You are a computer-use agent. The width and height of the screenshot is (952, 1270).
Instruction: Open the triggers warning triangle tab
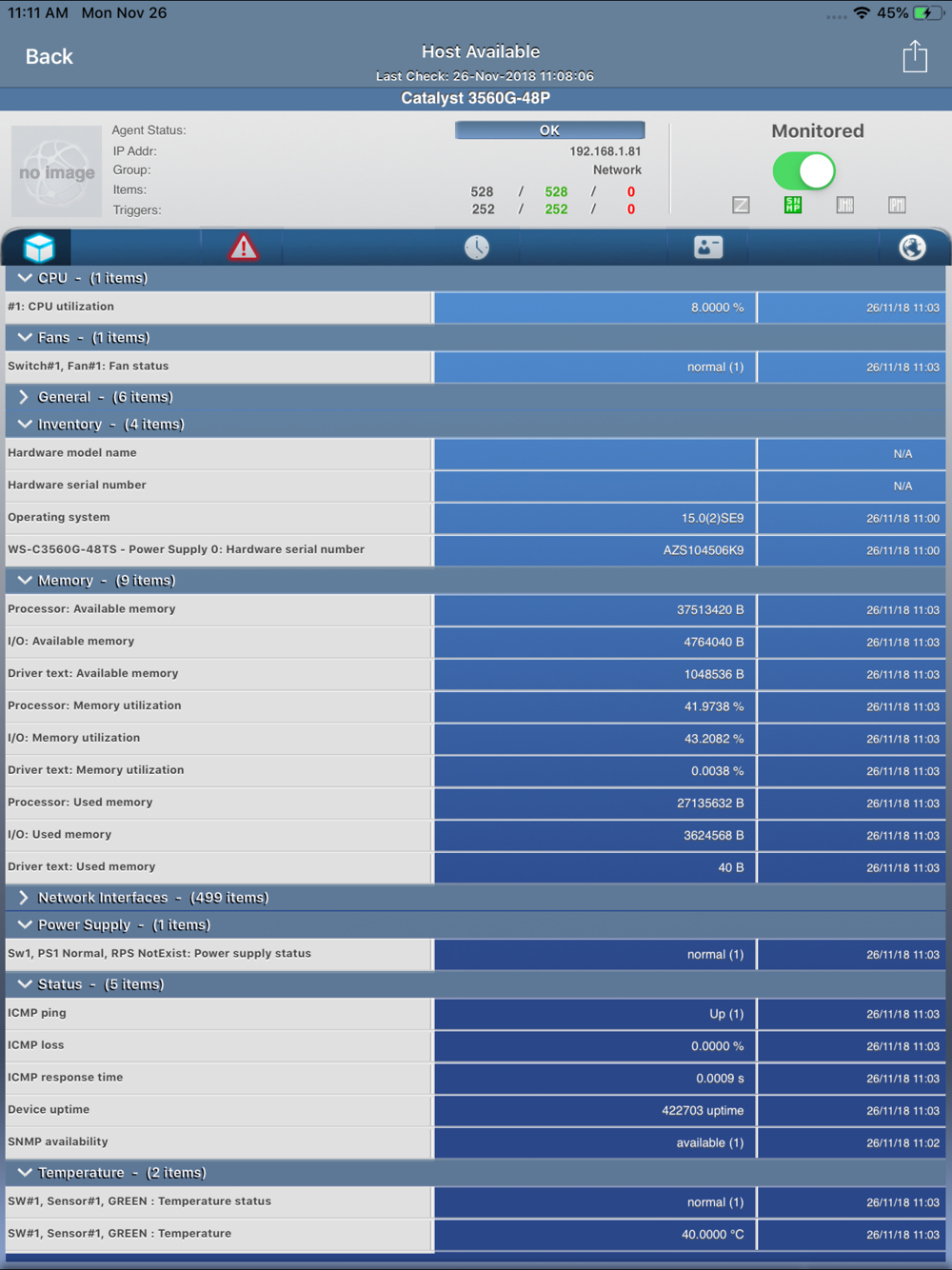(243, 248)
